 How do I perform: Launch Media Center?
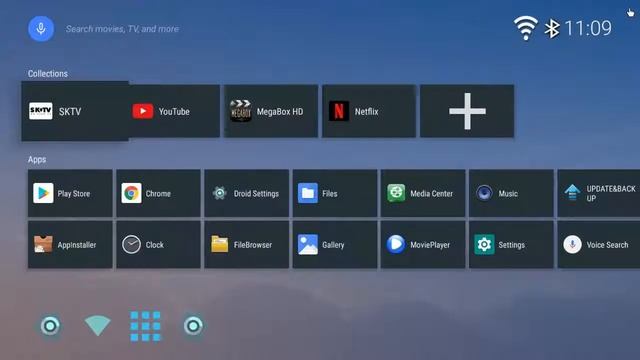(423, 193)
